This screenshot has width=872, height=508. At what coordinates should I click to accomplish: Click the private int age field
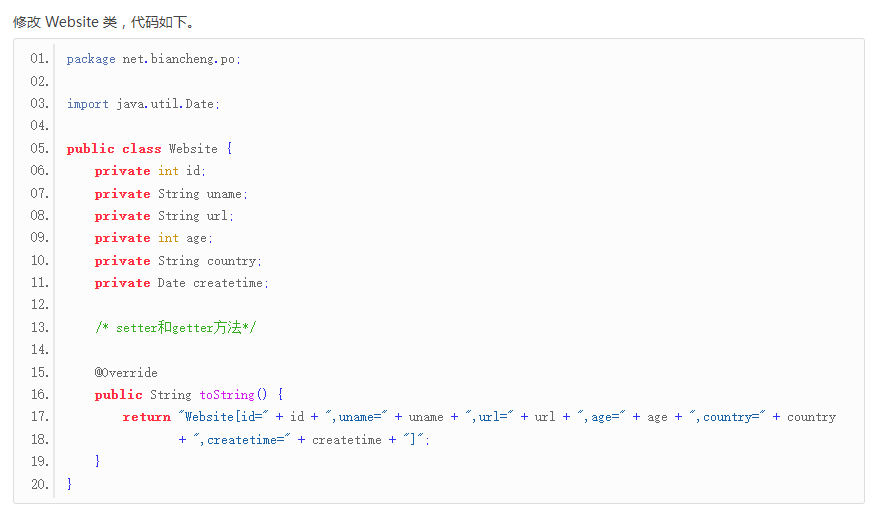tap(154, 238)
